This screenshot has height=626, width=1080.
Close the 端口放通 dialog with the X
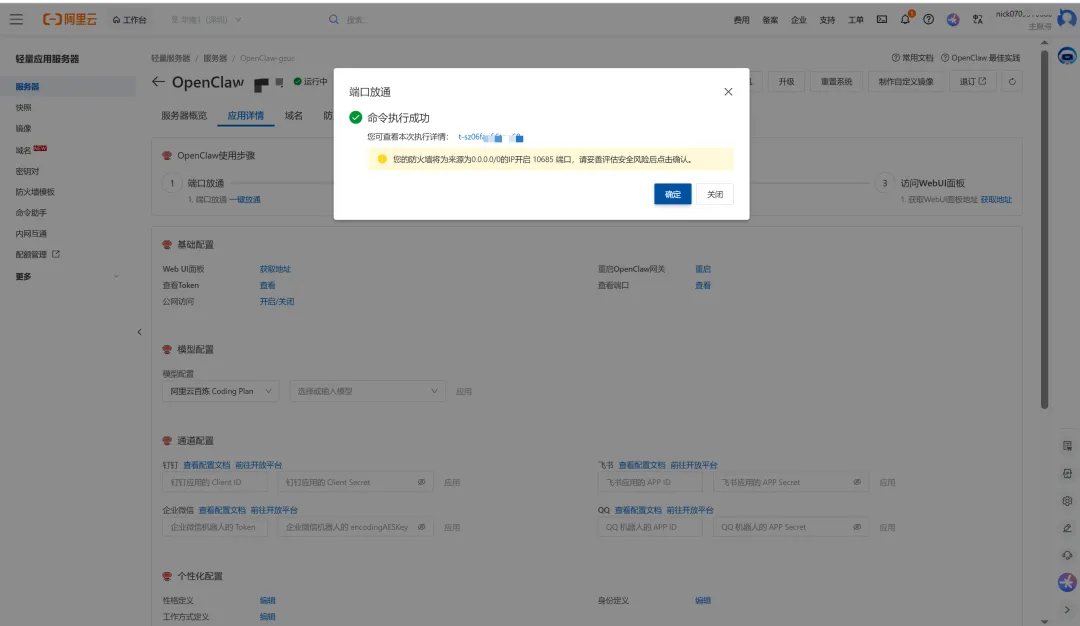point(728,92)
